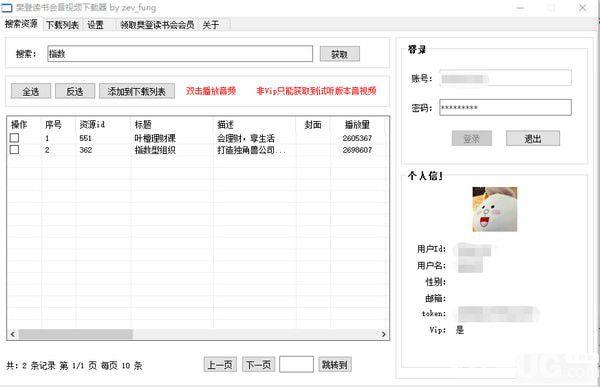This screenshot has height=387, width=600.
Task: Open the 关于 tab
Action: click(x=211, y=25)
